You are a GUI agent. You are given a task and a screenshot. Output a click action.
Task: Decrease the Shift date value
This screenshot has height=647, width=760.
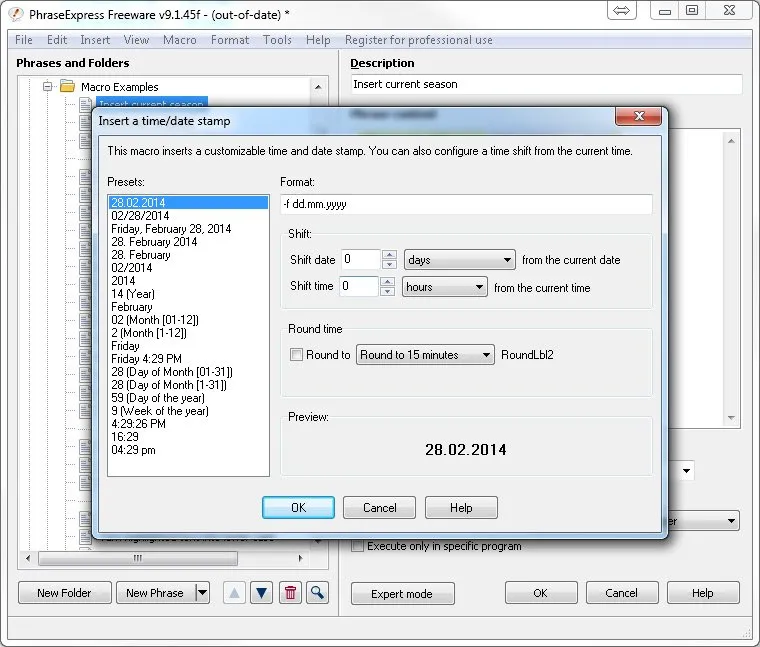point(389,265)
